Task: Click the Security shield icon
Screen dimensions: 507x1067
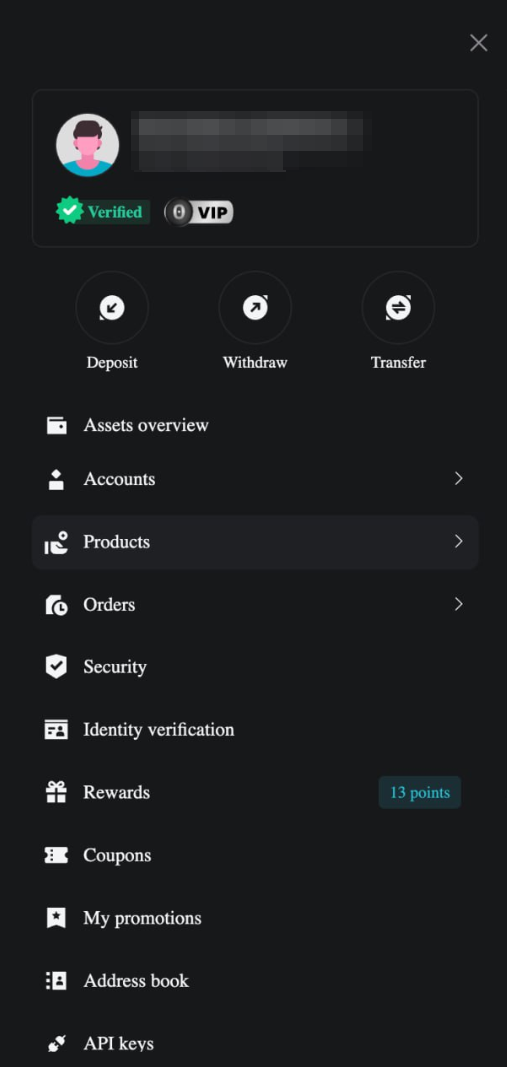Action: pos(56,667)
